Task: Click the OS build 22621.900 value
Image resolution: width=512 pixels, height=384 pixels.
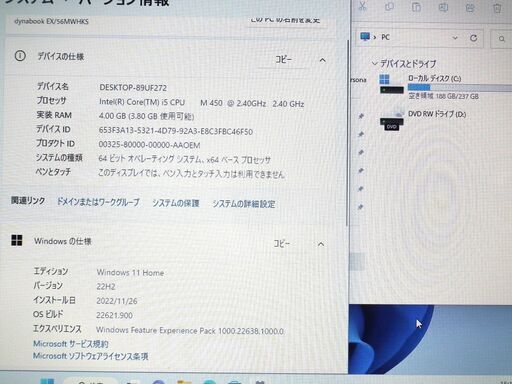Action: pyautogui.click(x=114, y=315)
